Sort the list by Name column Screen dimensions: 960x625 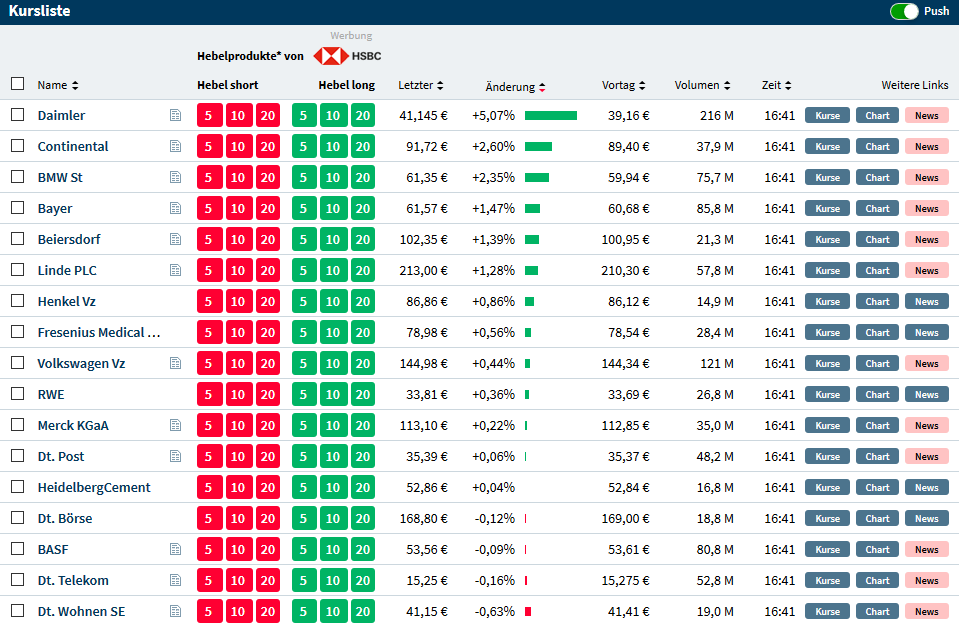pos(58,85)
